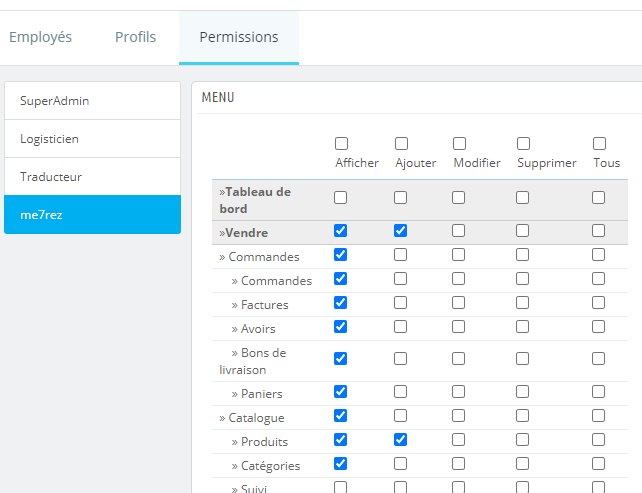This screenshot has width=642, height=493.
Task: Check the header Tous checkbox
Action: [599, 144]
